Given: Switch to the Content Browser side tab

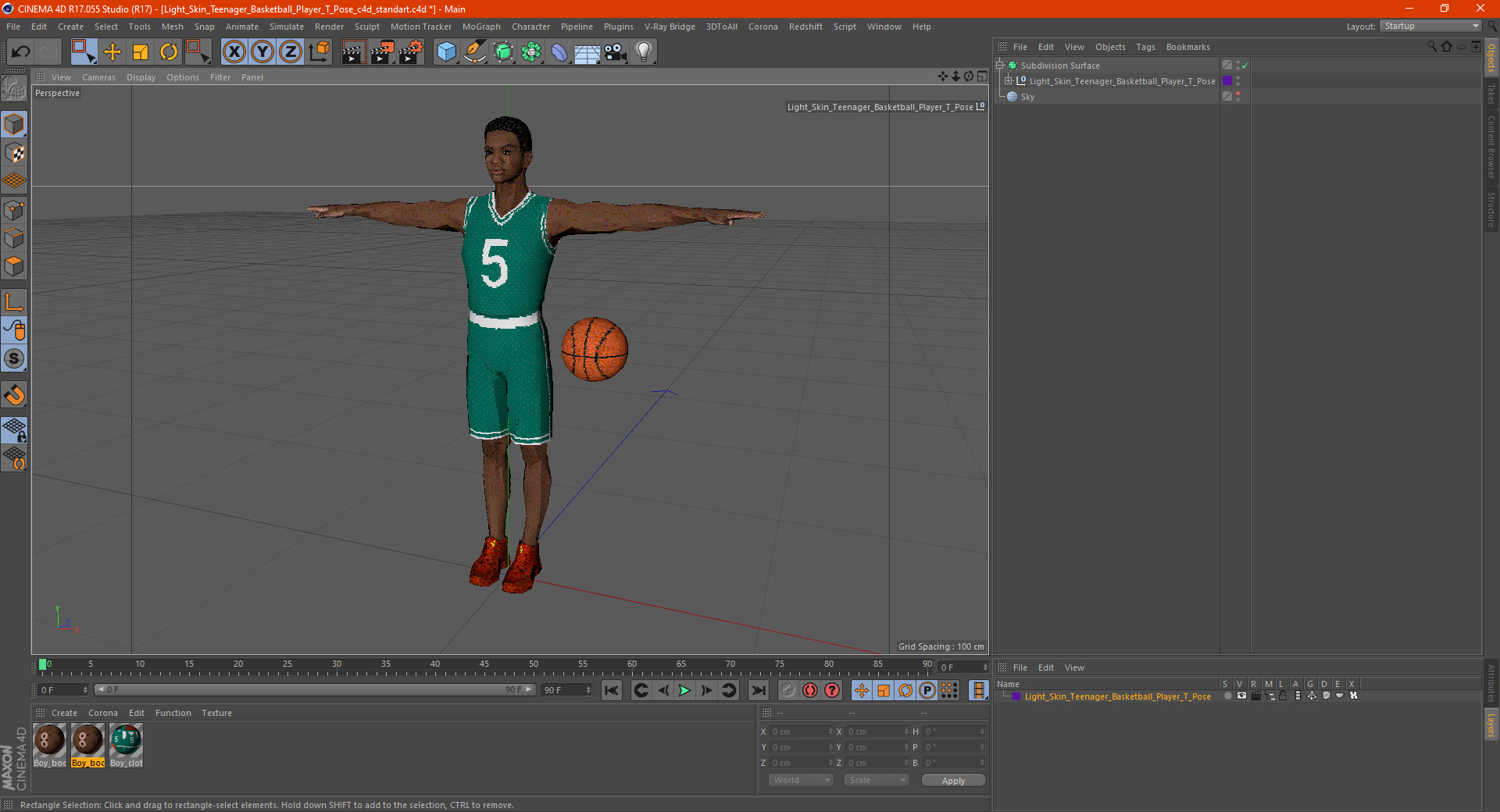Looking at the screenshot, I should (x=1491, y=147).
